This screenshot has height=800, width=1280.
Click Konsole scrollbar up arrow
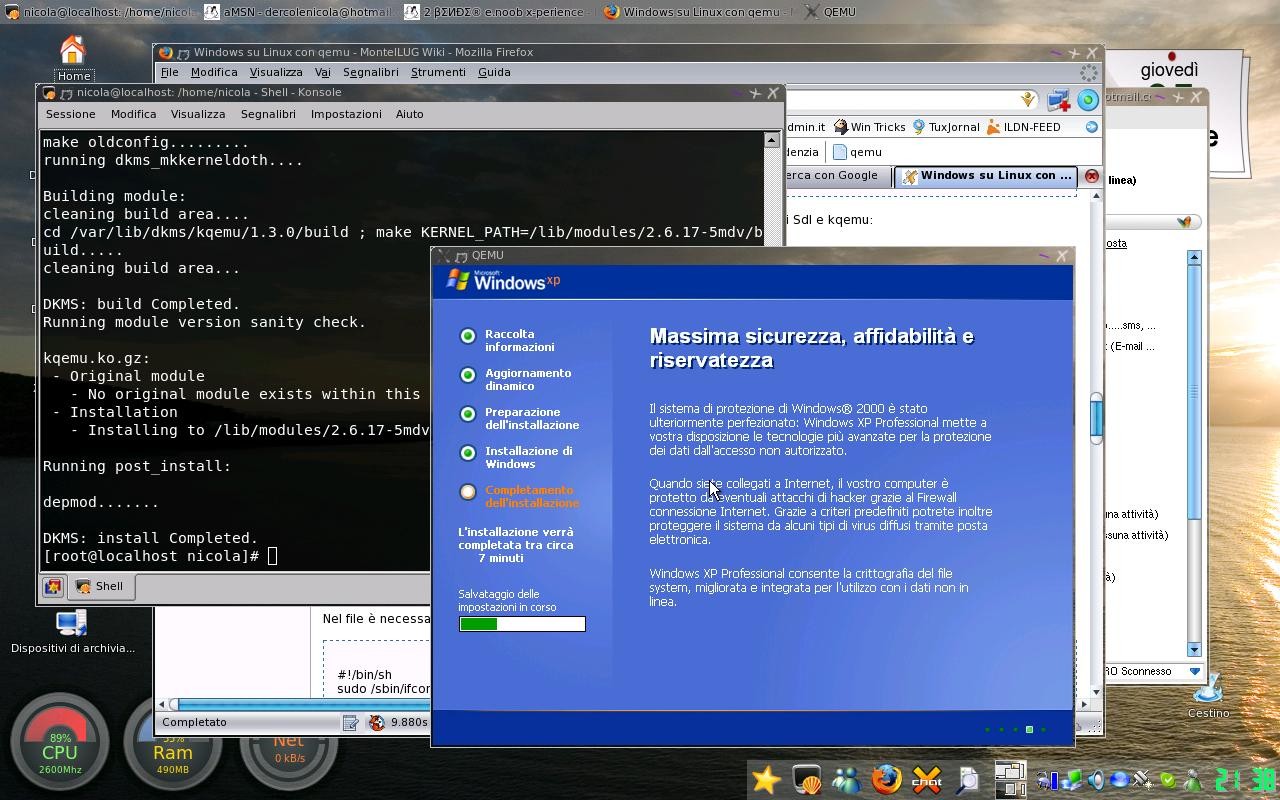coord(771,140)
